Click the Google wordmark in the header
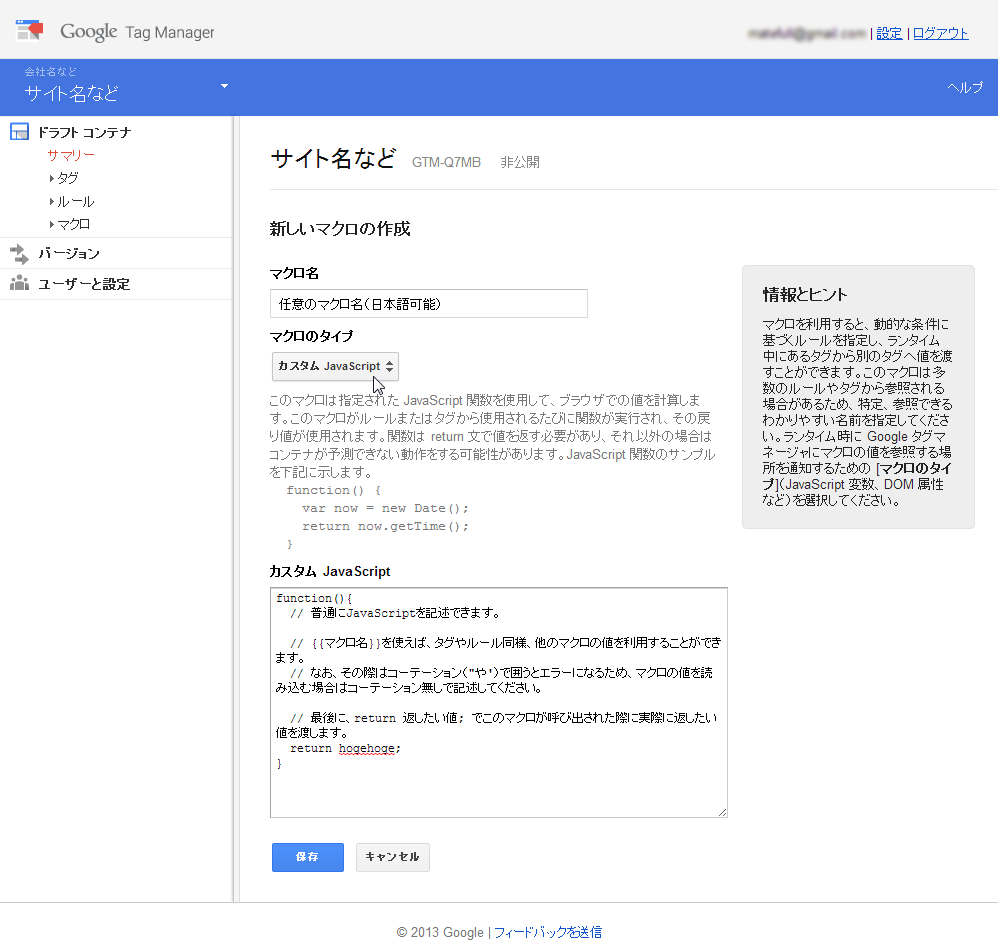Viewport: 998px width, 950px height. (88, 31)
